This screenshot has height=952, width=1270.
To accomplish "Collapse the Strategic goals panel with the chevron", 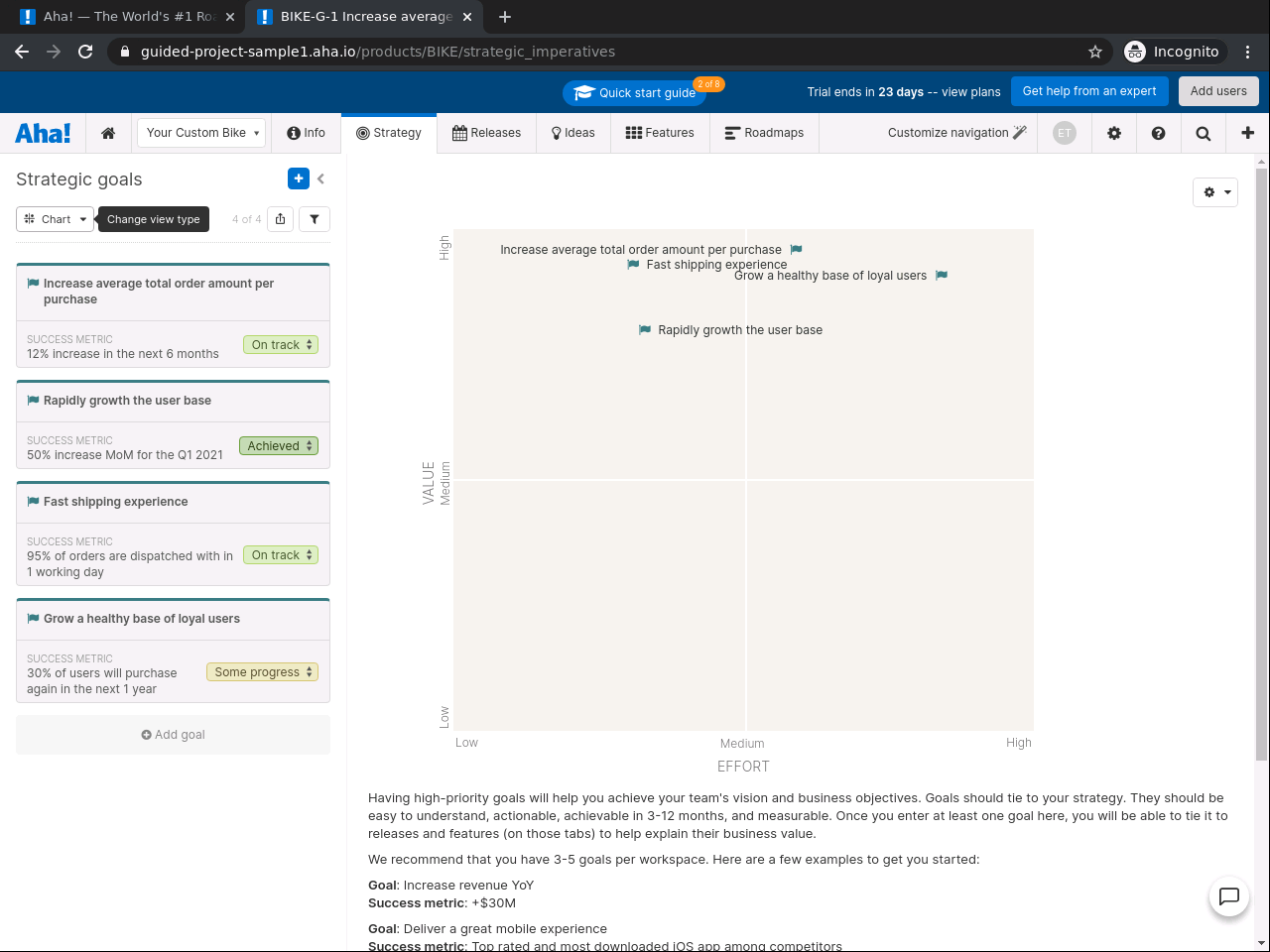I will pyautogui.click(x=322, y=179).
